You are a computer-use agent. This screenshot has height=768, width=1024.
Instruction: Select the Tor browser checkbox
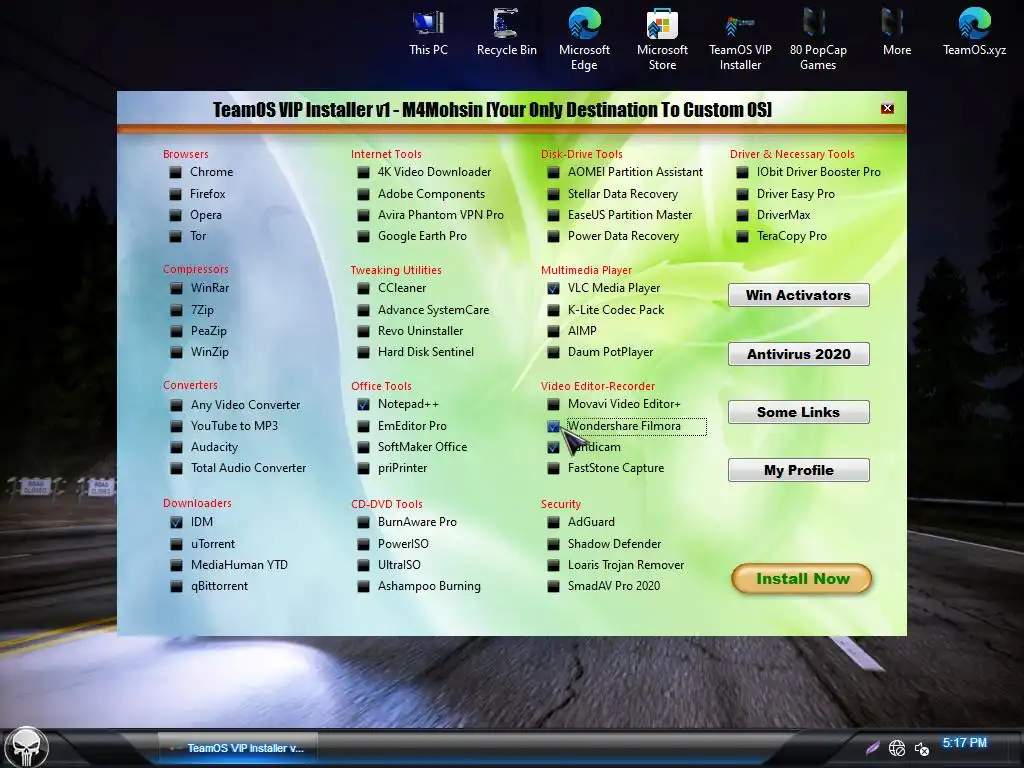[175, 236]
